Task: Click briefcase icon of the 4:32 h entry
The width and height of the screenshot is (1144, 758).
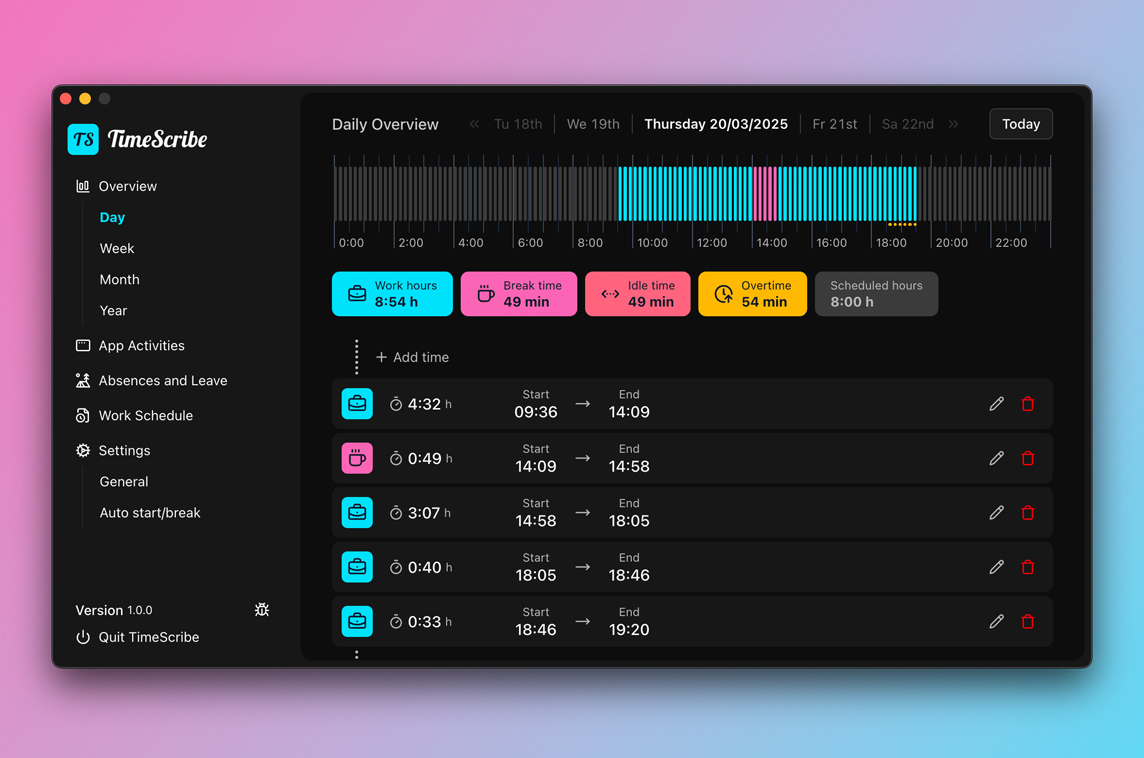Action: (357, 403)
